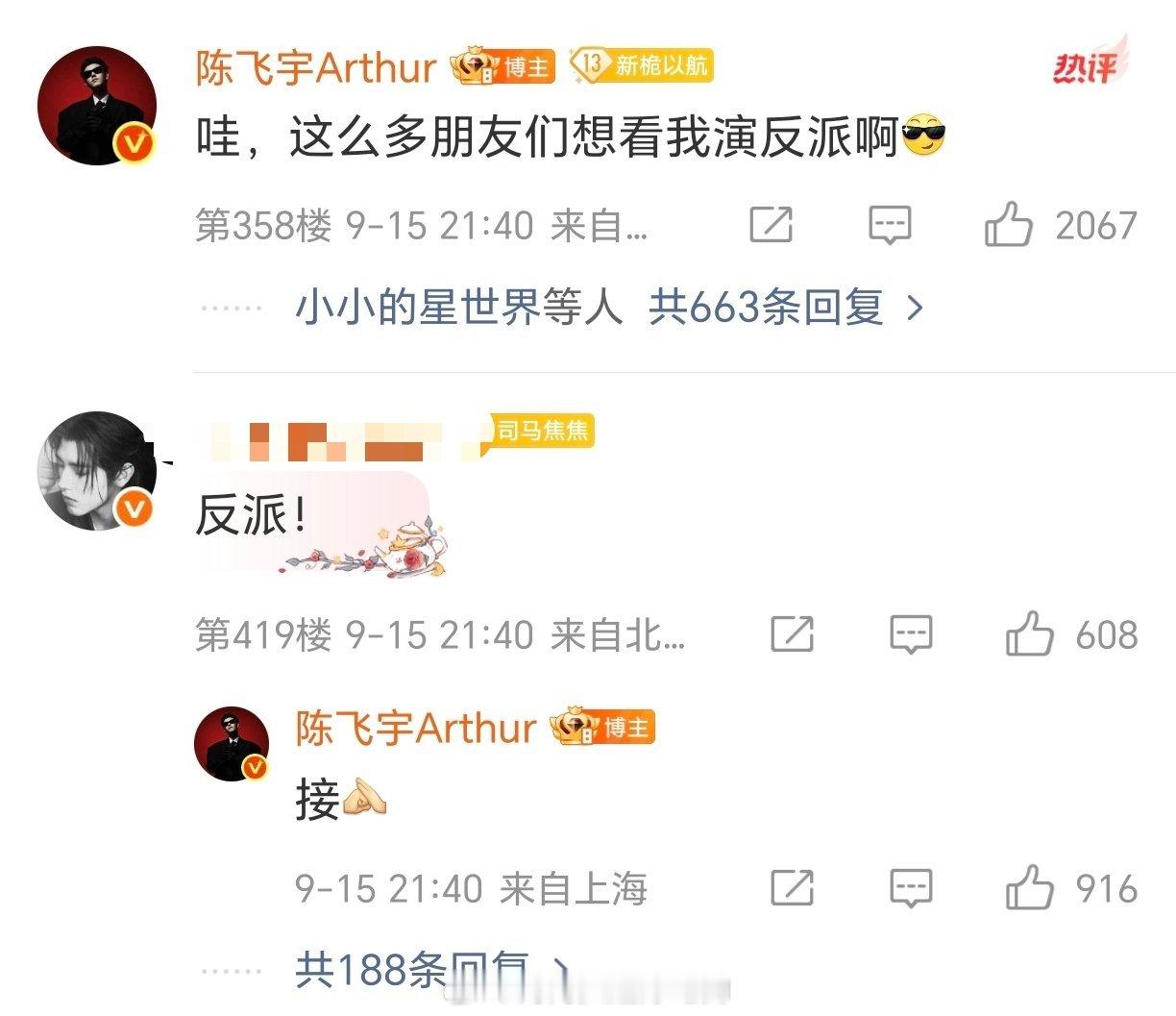Expand the 共663条回复 replies
This screenshot has width=1176, height=1016.
click(x=786, y=308)
